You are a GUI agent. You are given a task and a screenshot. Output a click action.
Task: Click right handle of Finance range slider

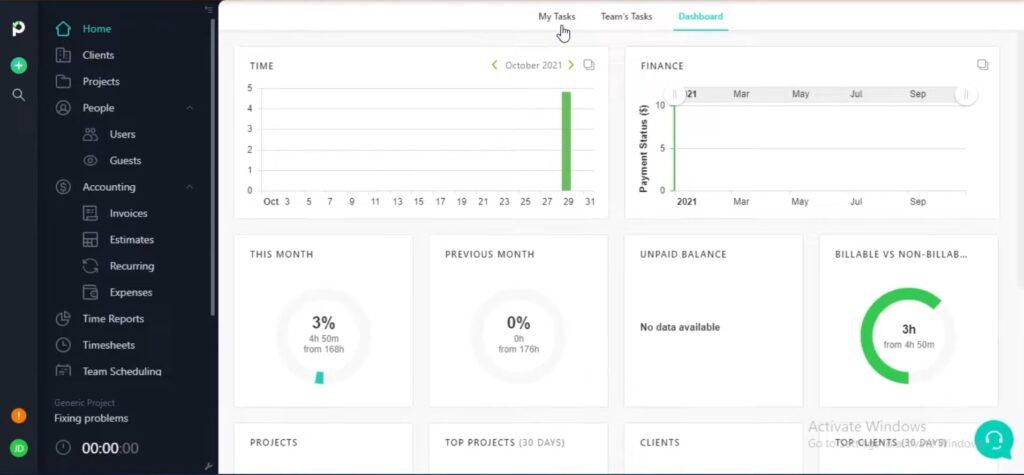(x=965, y=95)
